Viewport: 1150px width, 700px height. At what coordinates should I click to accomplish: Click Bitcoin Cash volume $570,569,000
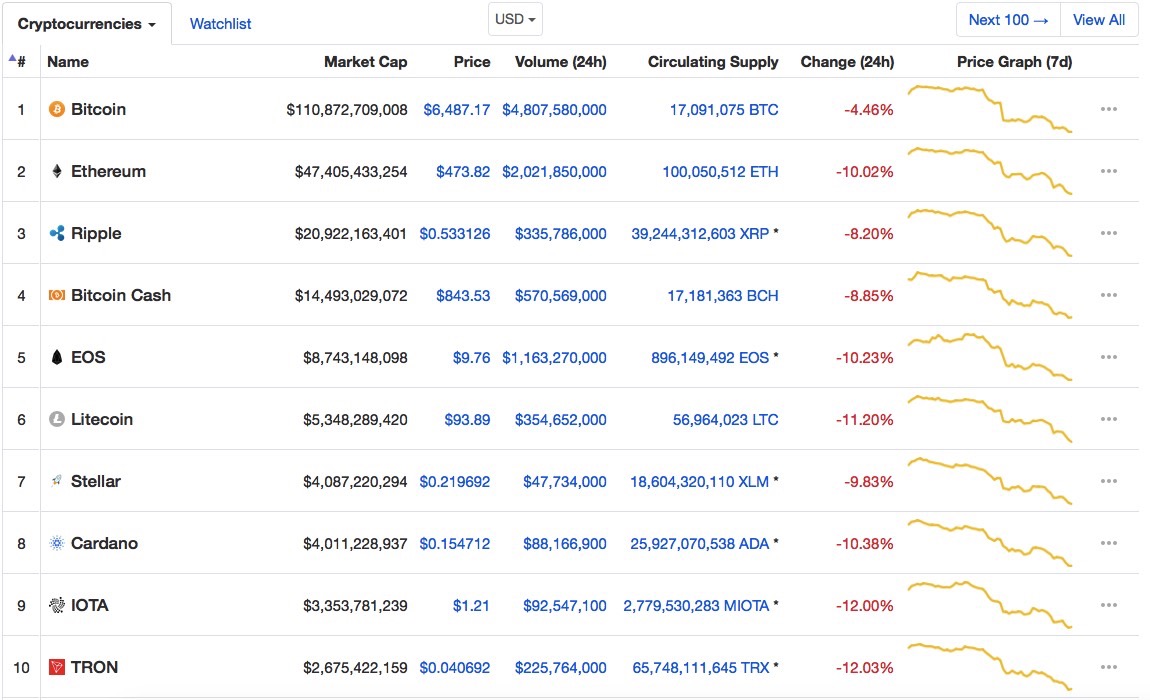(x=560, y=296)
